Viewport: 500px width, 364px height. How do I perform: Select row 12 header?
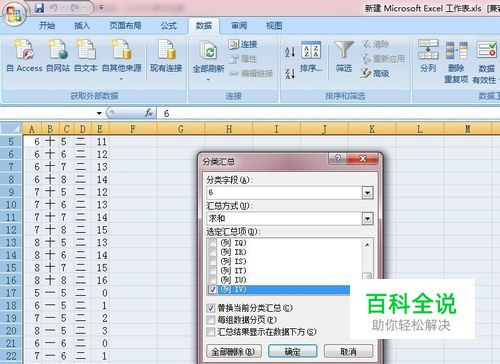(11, 230)
